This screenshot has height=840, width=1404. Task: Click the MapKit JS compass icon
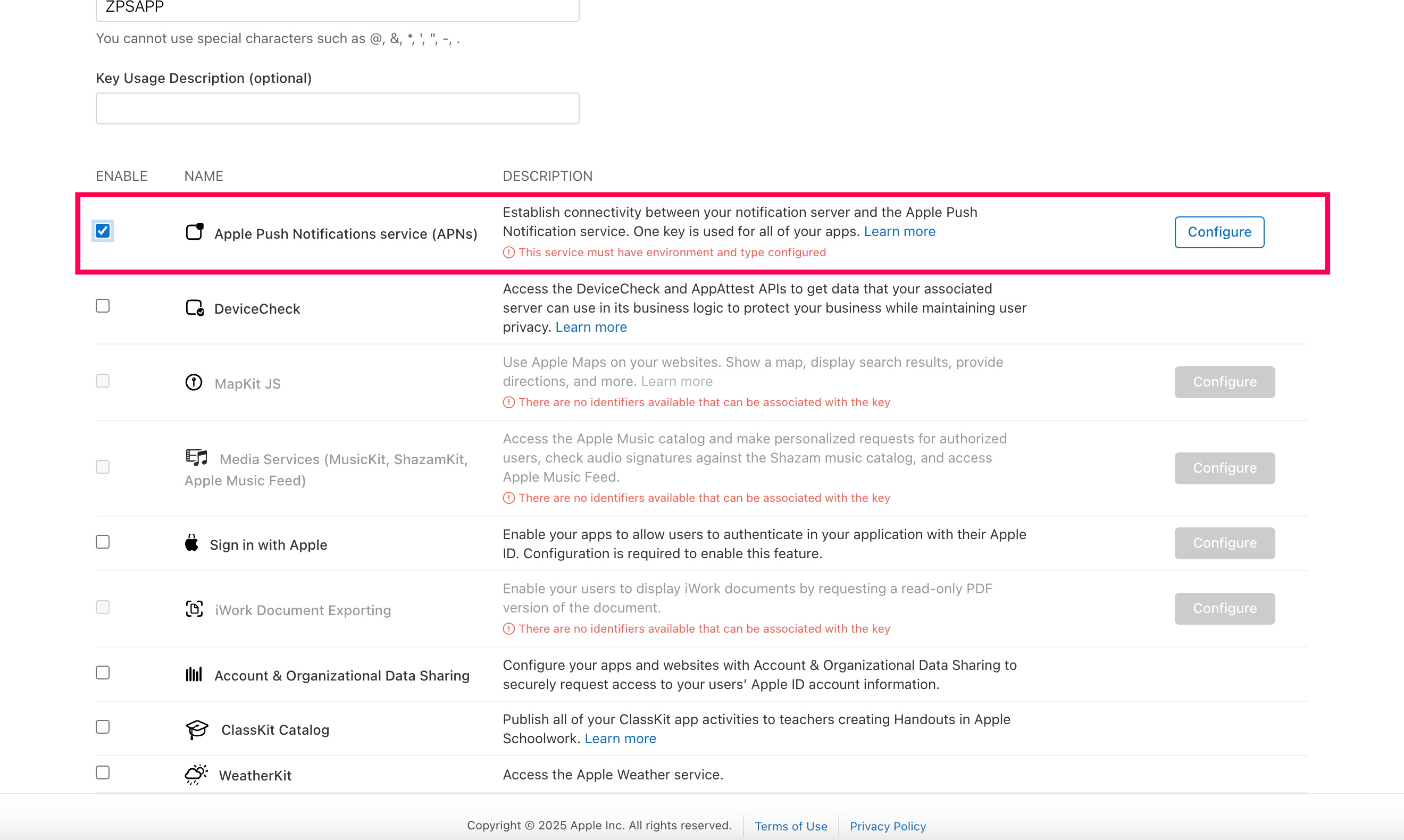[x=194, y=383]
